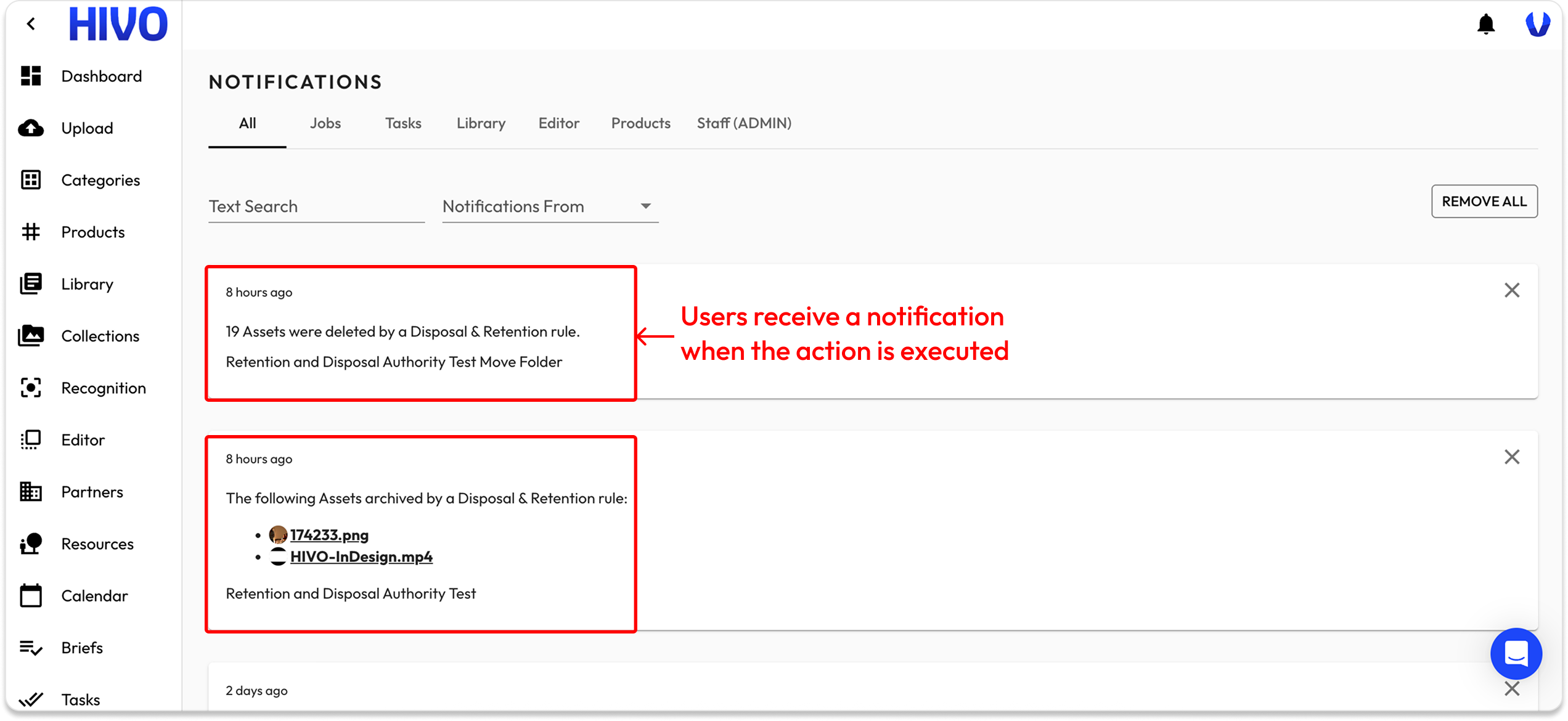Click the user profile avatar icon
The image size is (1568, 721).
pyautogui.click(x=1537, y=25)
